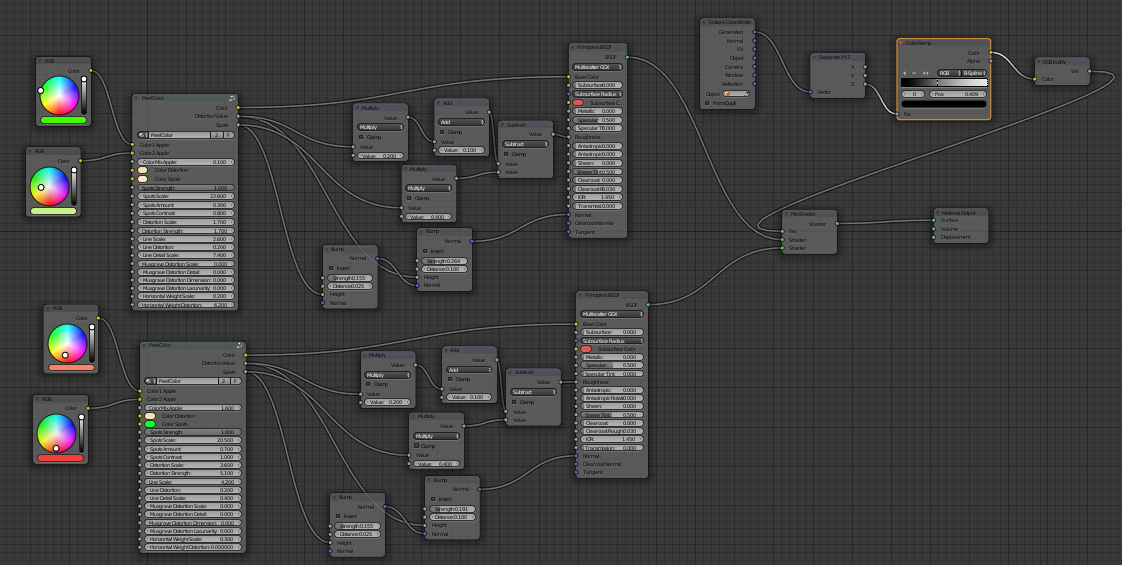Screen dimensions: 1122x565
Task: Open ColorRamp RGB color mode dropdown
Action: click(x=948, y=73)
